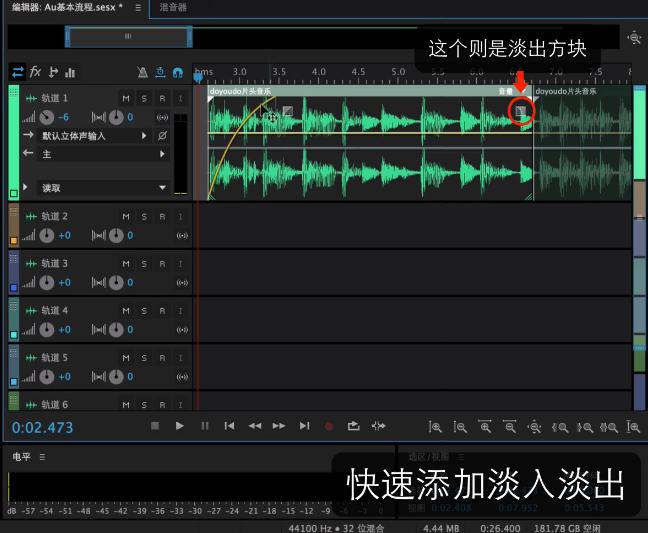Screen dimensions: 648x533
Task: Expand Track 1 automation lanes triangle
Action: [x=26, y=187]
